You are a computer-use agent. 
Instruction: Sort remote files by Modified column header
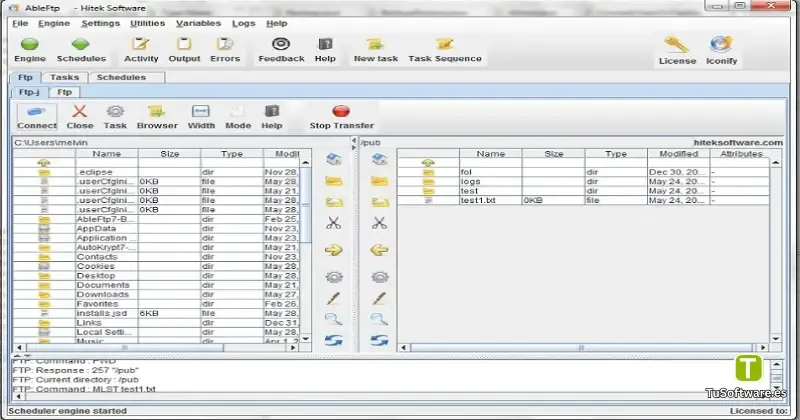(x=678, y=154)
